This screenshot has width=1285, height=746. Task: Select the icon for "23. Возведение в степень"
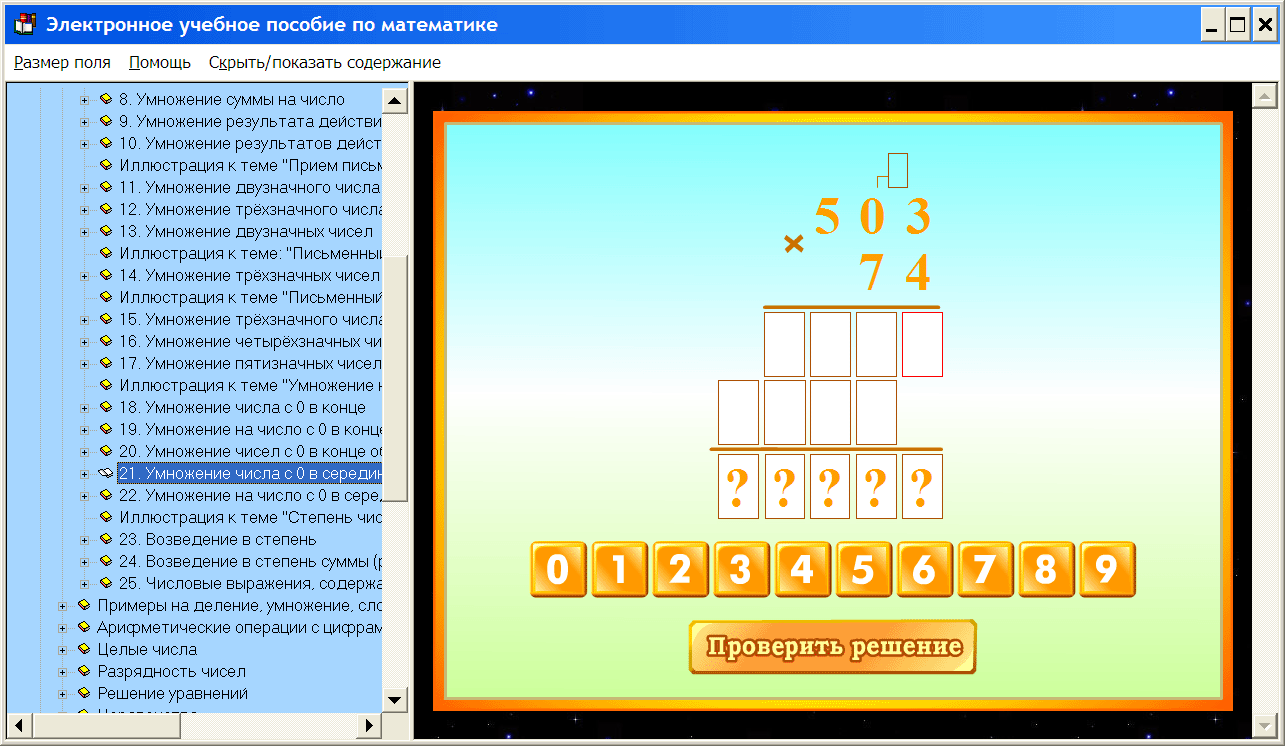[x=106, y=539]
